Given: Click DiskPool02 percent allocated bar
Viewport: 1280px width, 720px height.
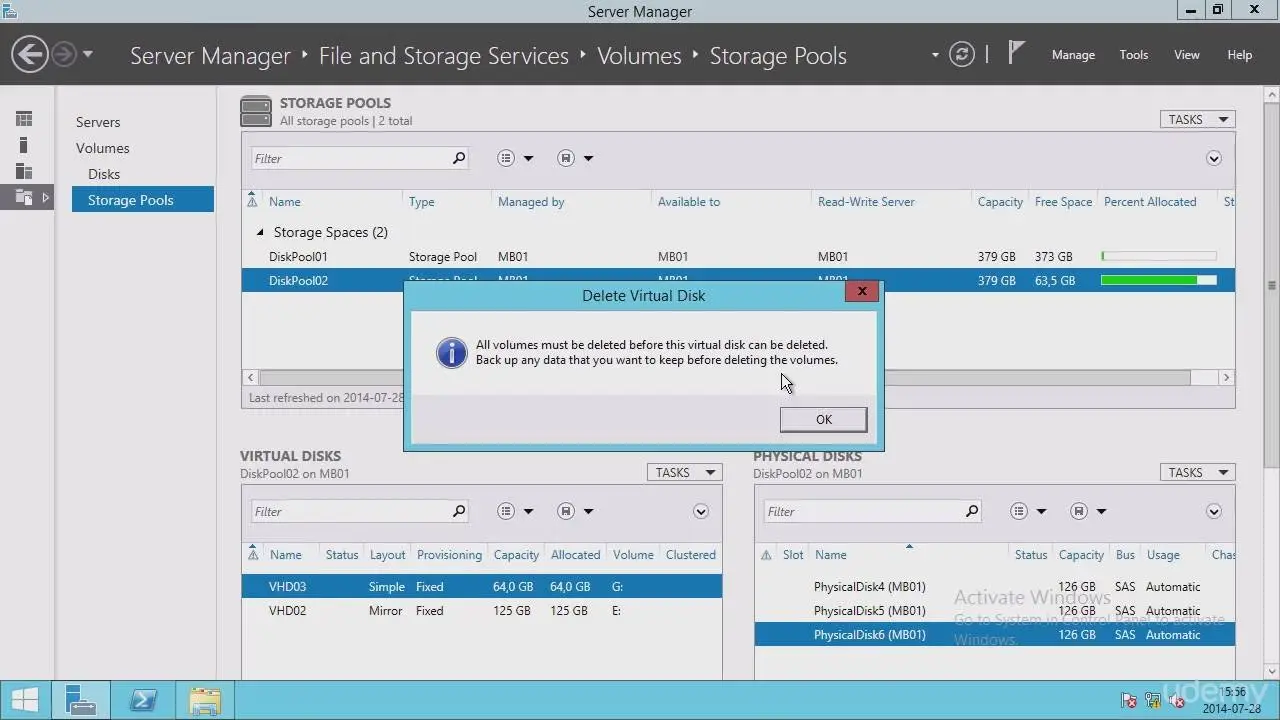Looking at the screenshot, I should pyautogui.click(x=1159, y=280).
